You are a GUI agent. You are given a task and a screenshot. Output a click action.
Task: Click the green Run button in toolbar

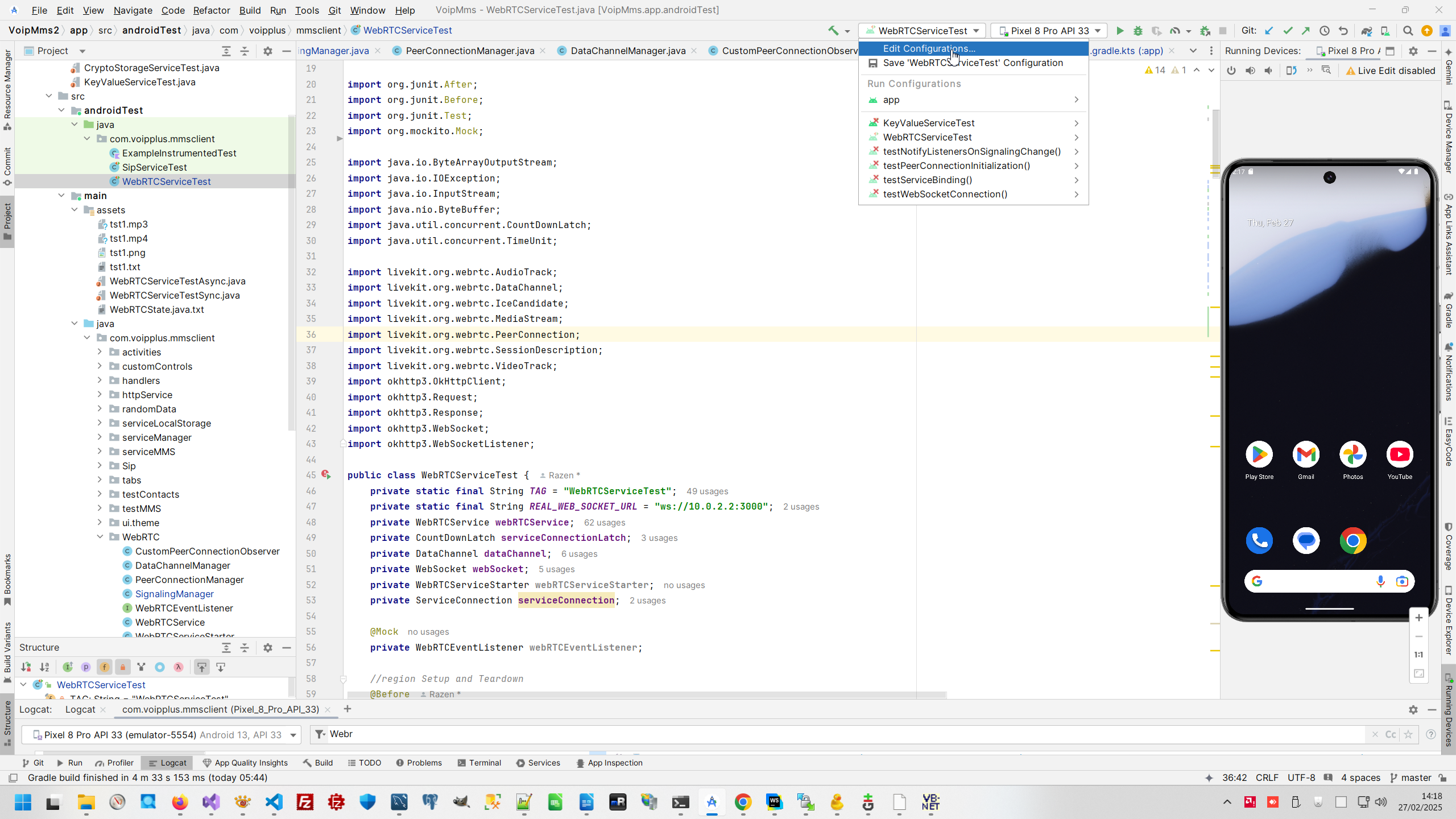[1120, 31]
